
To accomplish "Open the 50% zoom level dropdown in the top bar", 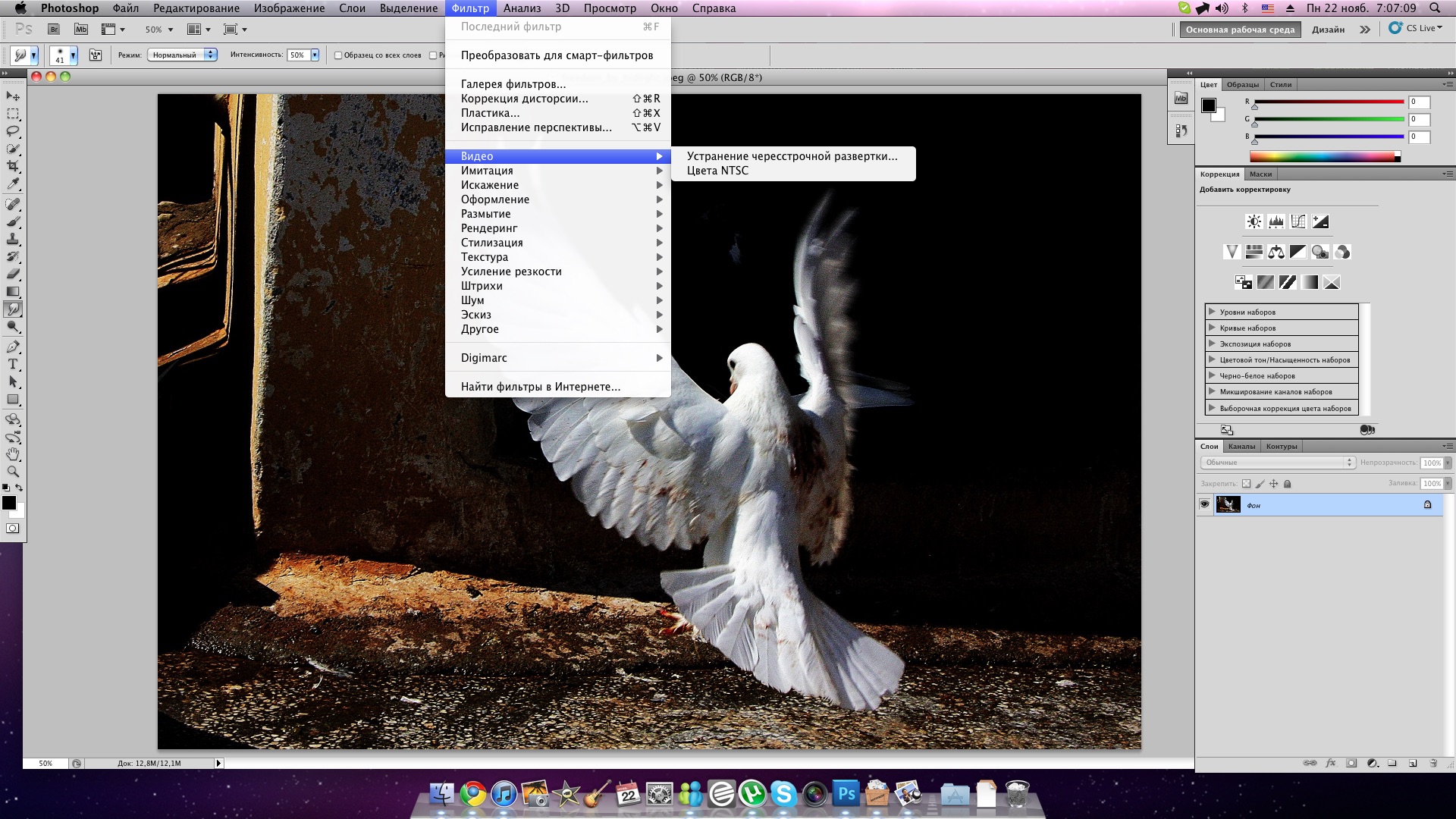I will (x=159, y=30).
